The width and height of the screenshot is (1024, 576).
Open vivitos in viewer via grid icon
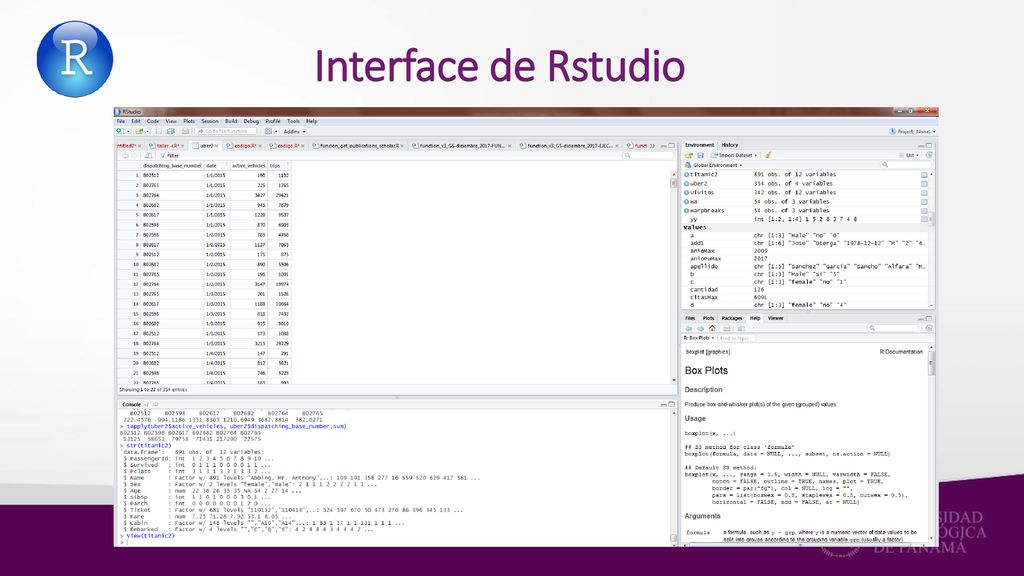pos(924,193)
